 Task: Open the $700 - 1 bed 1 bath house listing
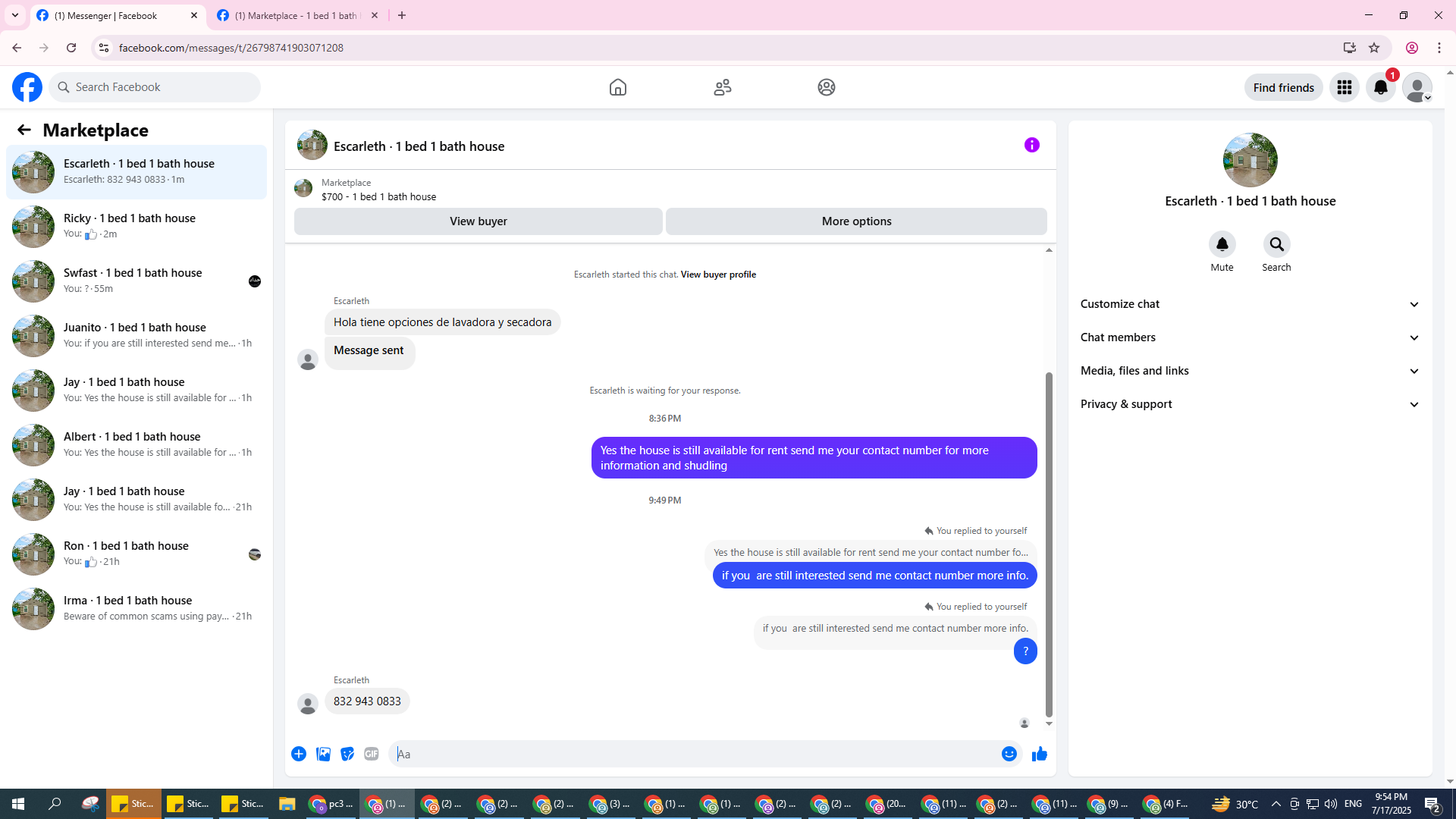point(378,196)
